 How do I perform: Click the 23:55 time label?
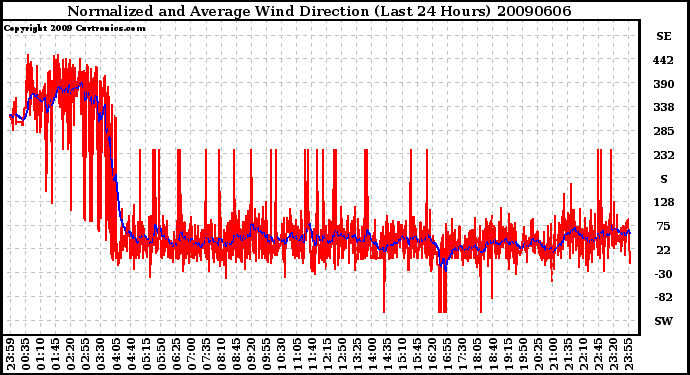tap(628, 354)
